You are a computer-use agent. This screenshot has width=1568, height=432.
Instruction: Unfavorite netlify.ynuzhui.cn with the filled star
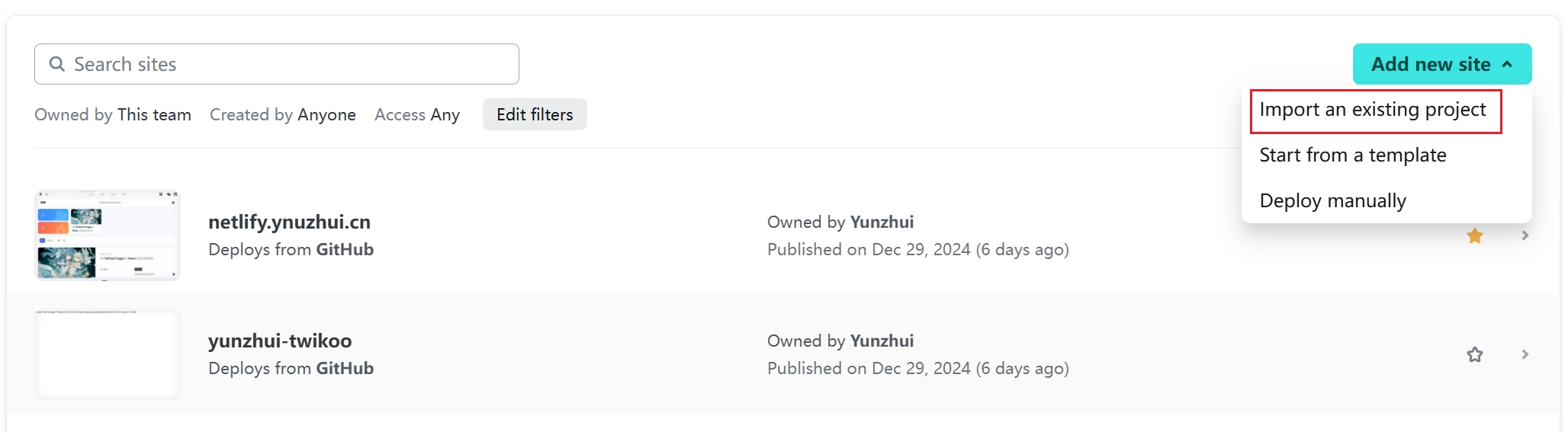coord(1474,236)
